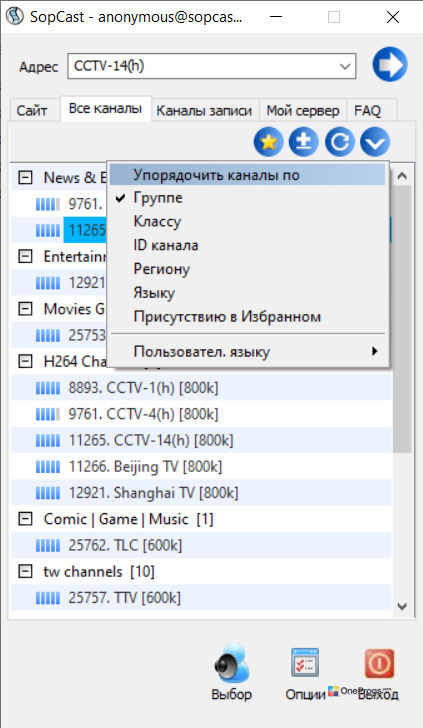The width and height of the screenshot is (423, 728).
Task: Select channel 11265. CCTV-14(h) [800k]
Action: point(151,440)
